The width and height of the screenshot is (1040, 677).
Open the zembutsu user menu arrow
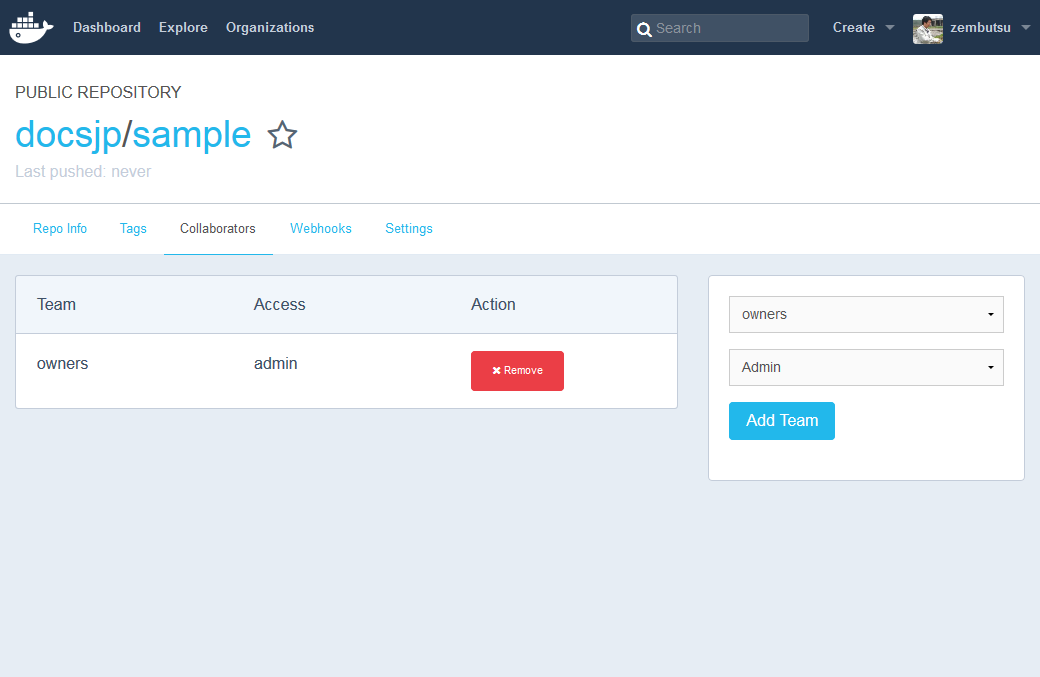click(1025, 28)
